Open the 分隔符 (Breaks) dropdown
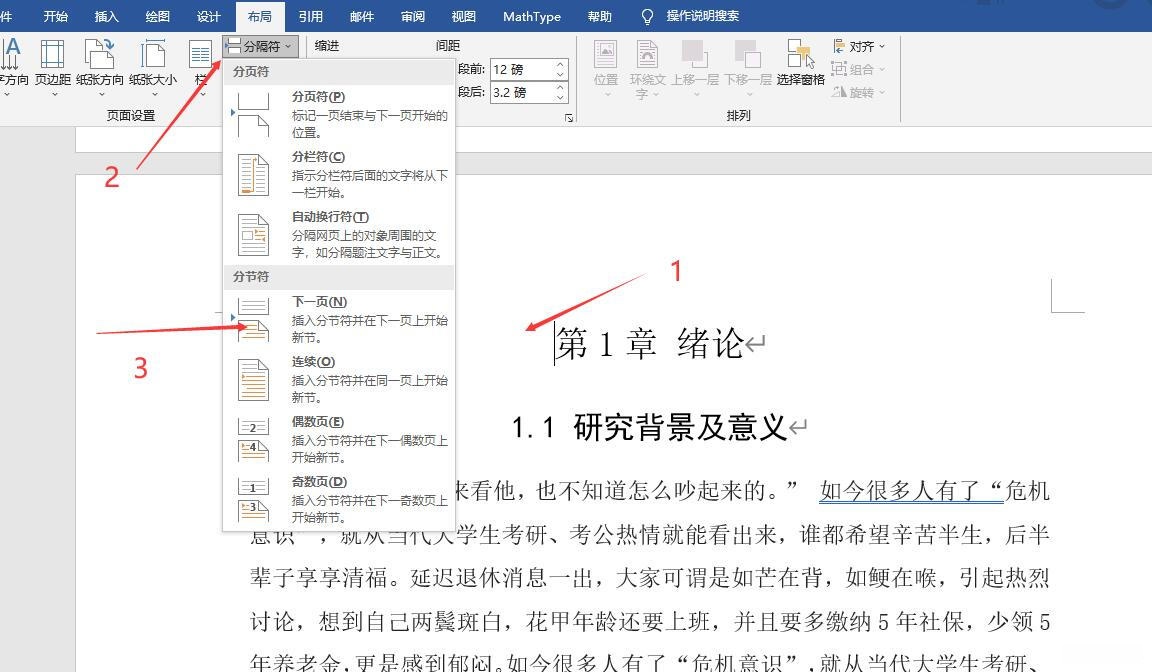 259,45
